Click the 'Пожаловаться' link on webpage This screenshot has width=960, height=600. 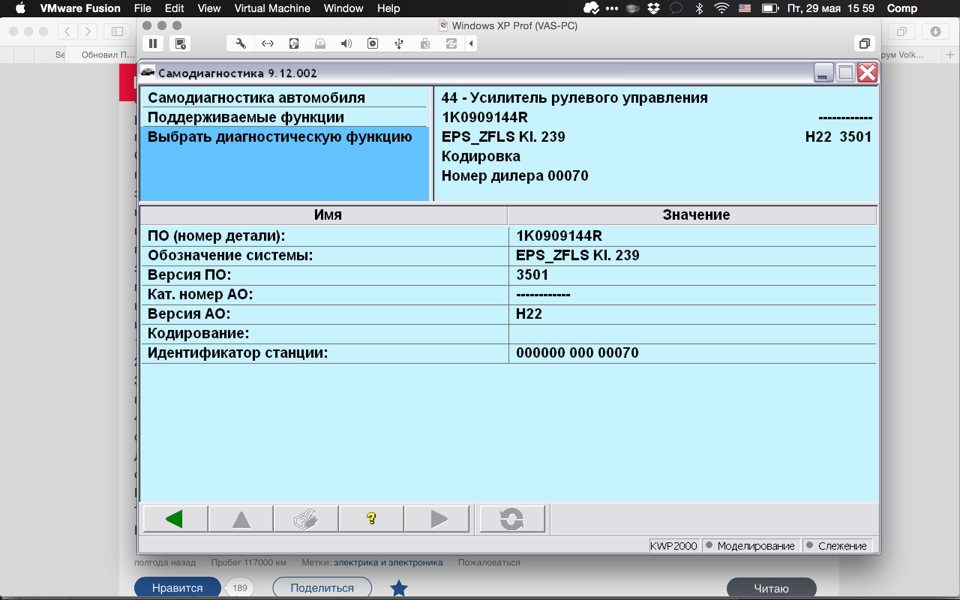(x=489, y=562)
